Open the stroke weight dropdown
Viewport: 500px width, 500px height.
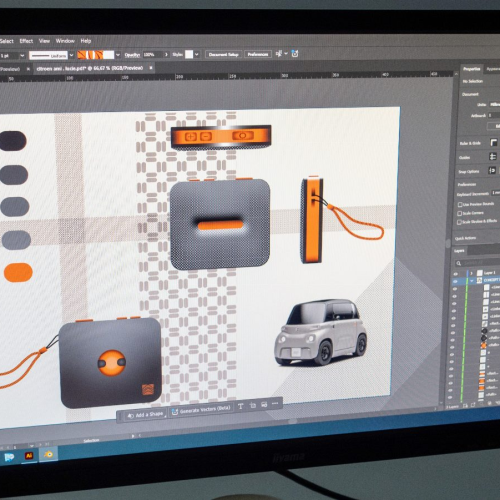(x=22, y=55)
